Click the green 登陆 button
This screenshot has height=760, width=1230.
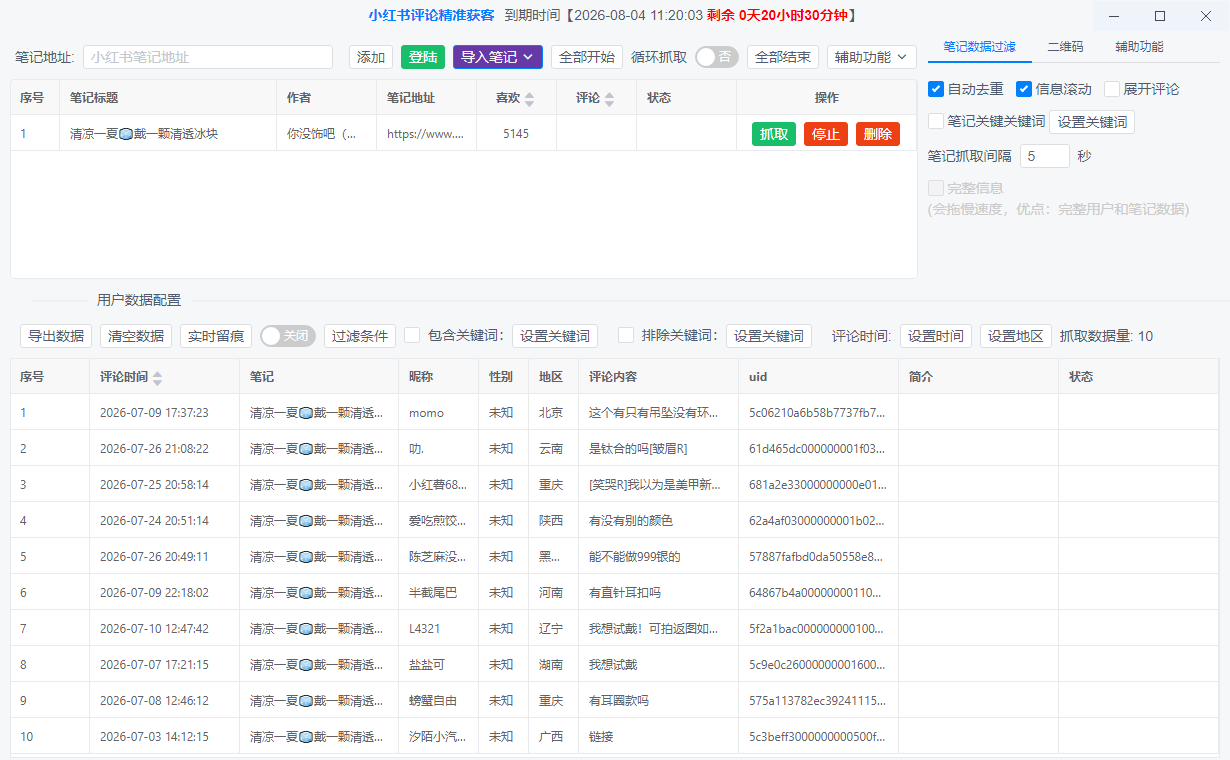coord(423,57)
